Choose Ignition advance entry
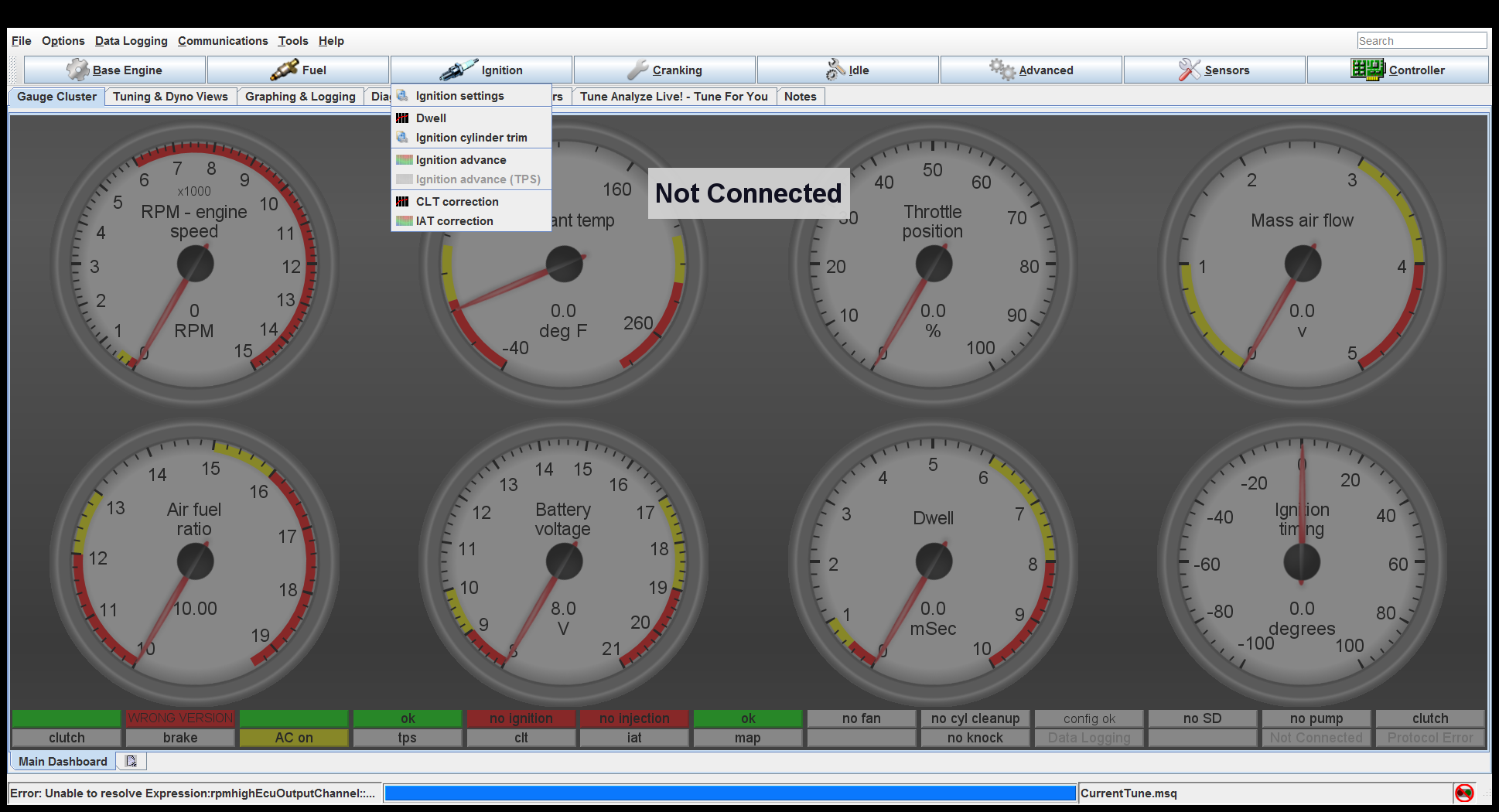The height and width of the screenshot is (812, 1499). click(471, 159)
